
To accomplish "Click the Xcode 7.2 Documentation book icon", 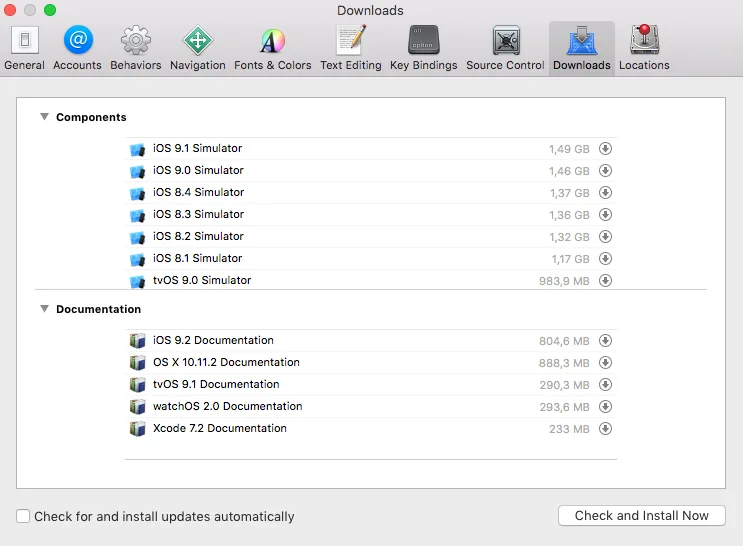I will pyautogui.click(x=137, y=429).
